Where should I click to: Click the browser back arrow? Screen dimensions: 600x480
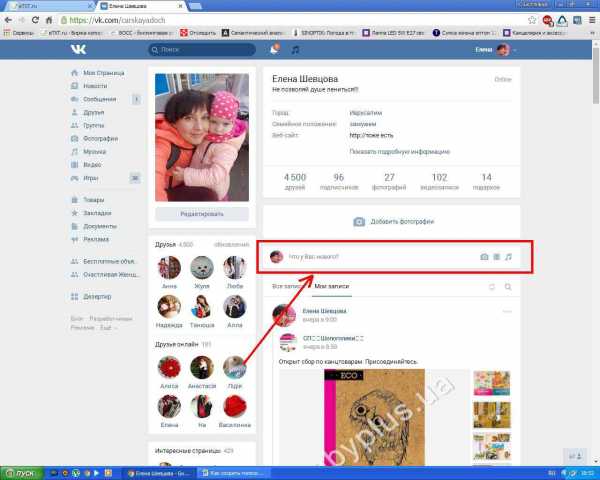(x=8, y=20)
